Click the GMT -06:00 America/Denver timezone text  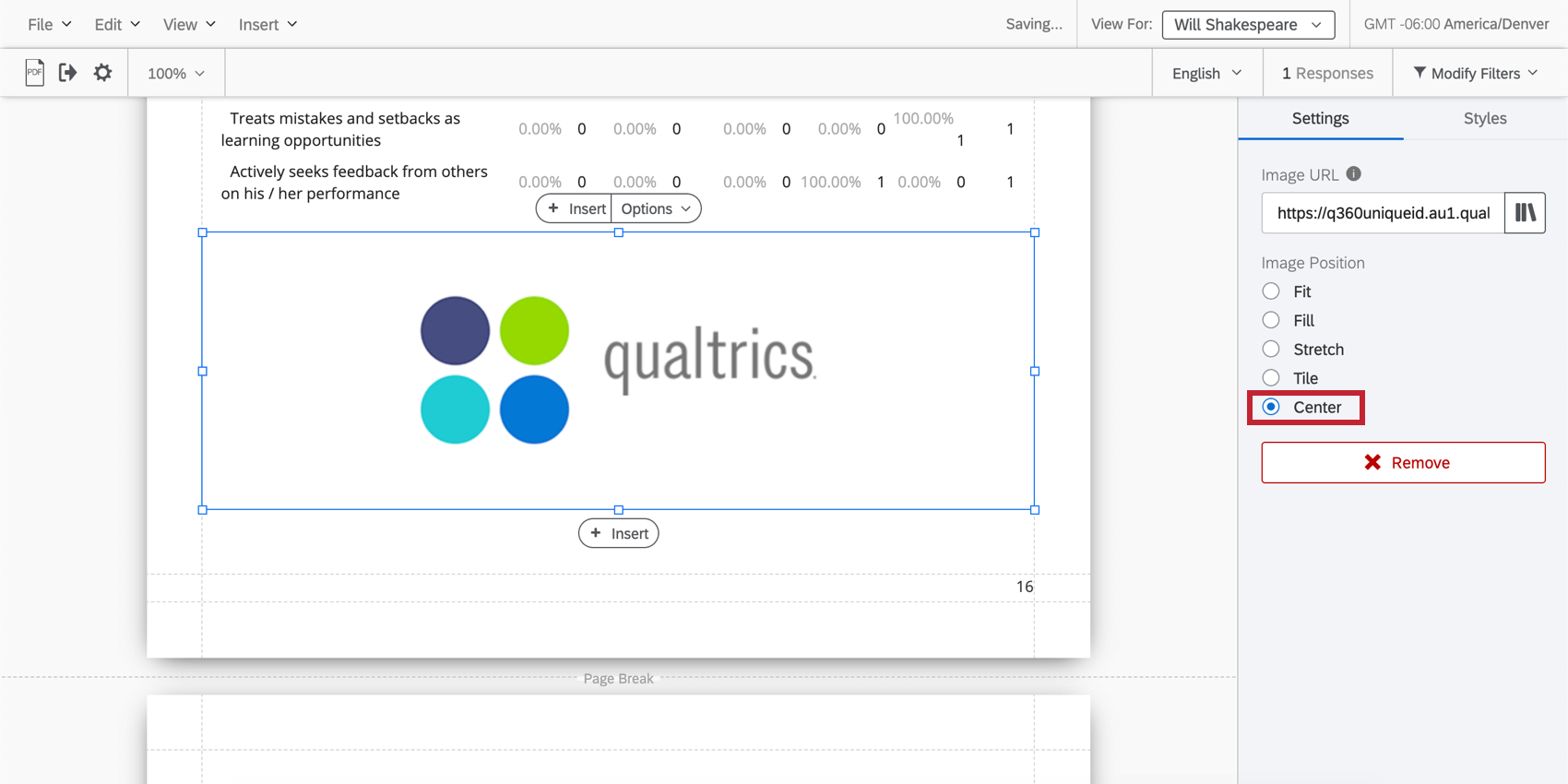1456,24
